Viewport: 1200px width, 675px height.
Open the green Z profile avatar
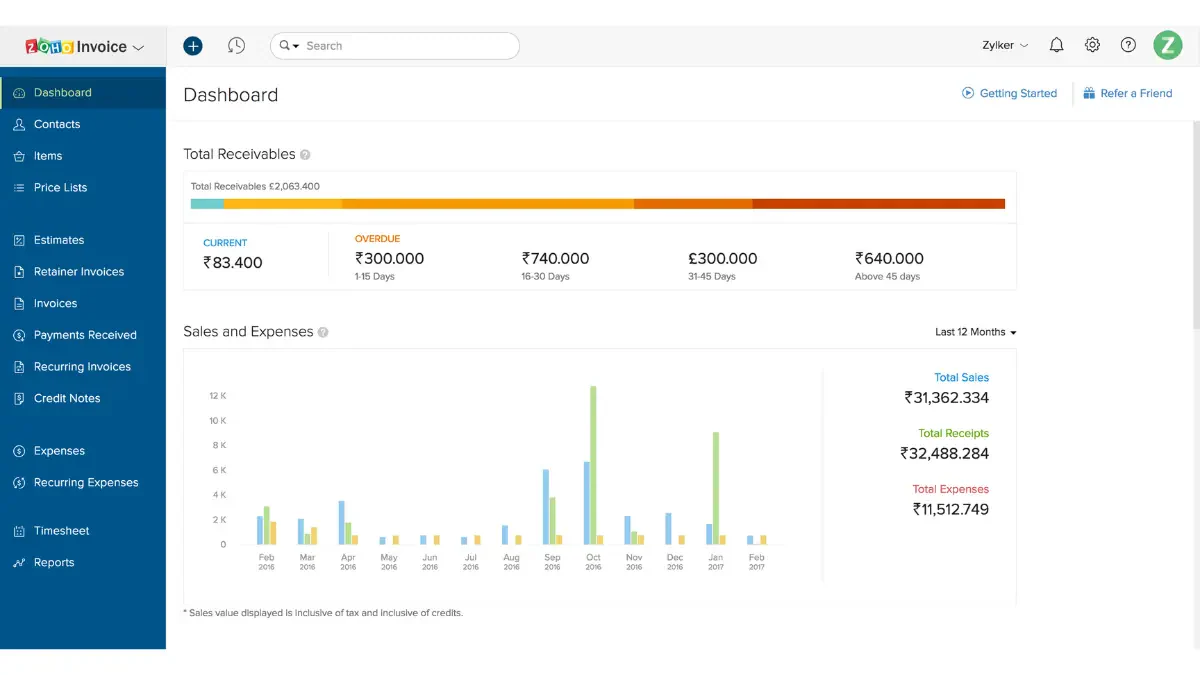pyautogui.click(x=1167, y=45)
